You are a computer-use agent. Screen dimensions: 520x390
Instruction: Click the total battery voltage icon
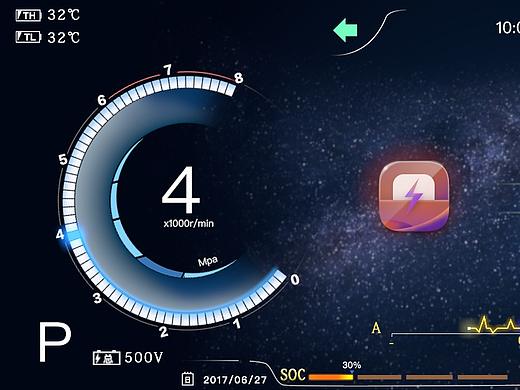pyautogui.click(x=106, y=358)
